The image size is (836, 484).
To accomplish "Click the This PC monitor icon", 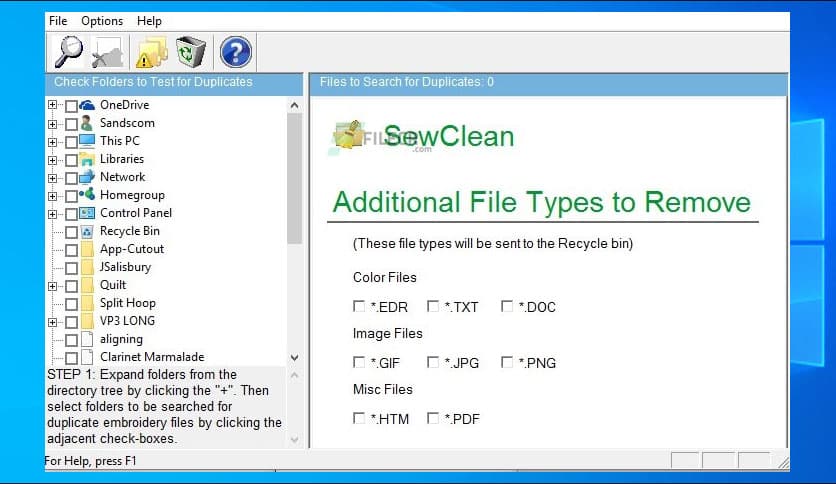I will click(x=87, y=141).
